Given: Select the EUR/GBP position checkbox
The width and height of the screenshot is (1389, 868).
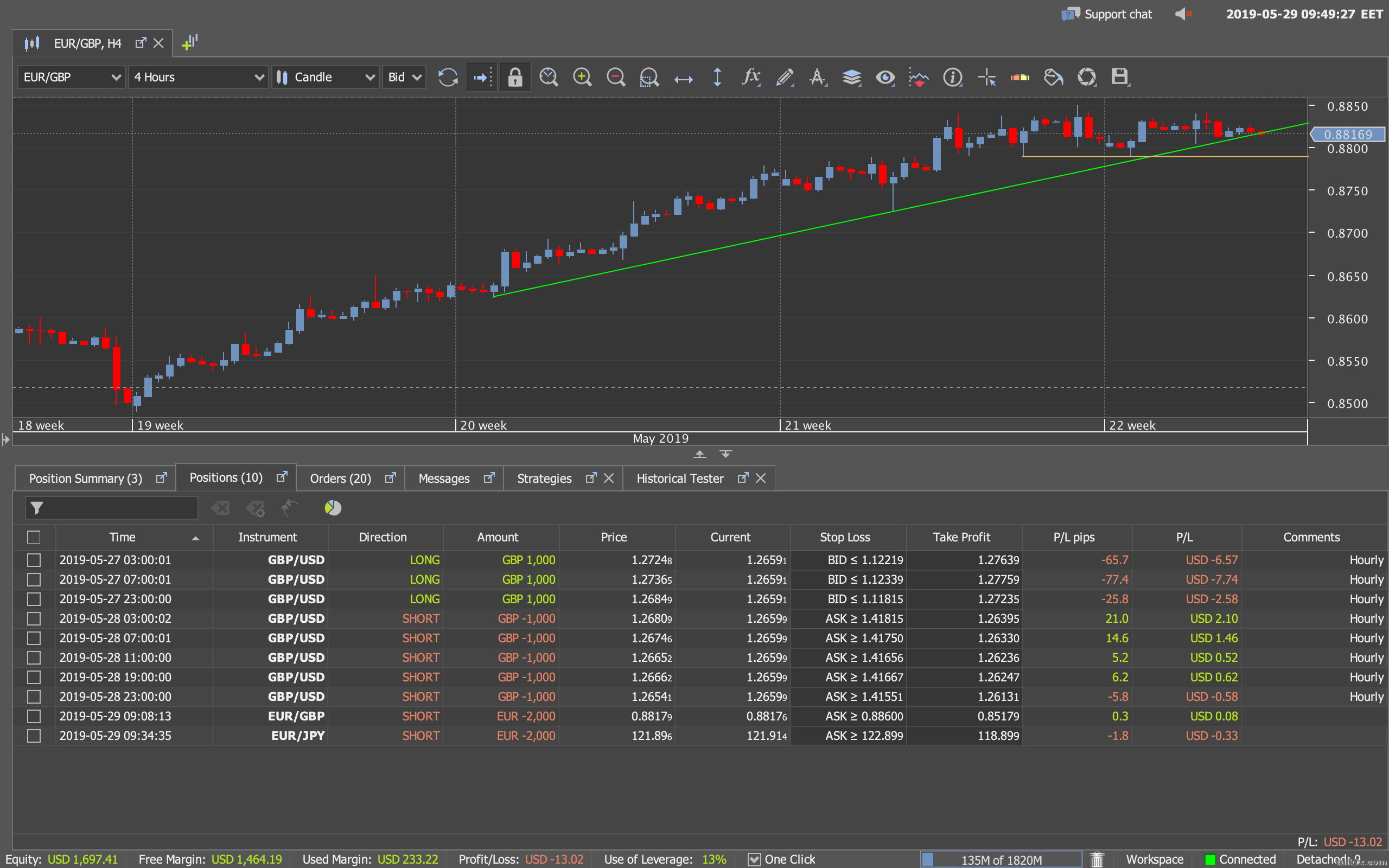Looking at the screenshot, I should coord(34,716).
